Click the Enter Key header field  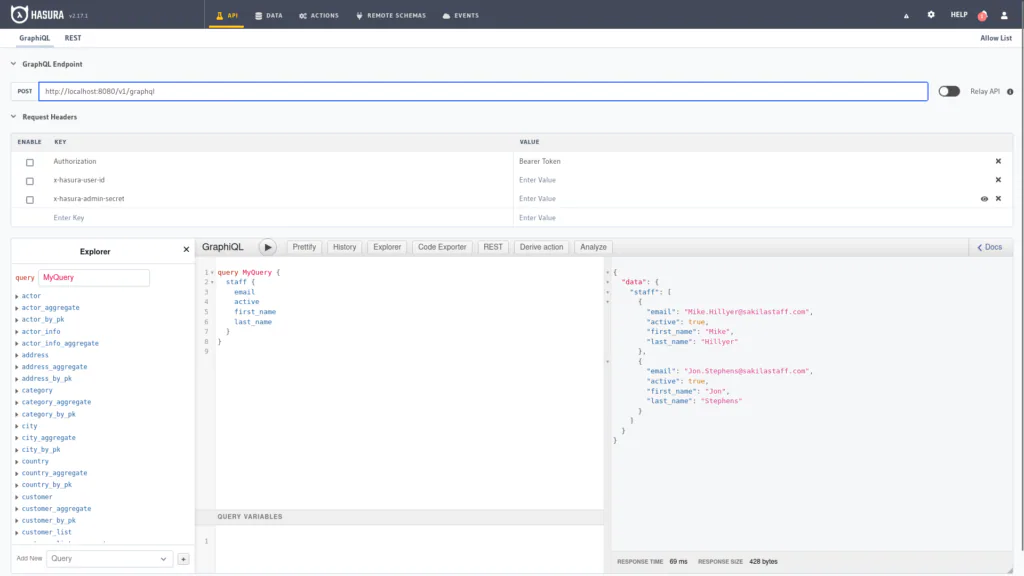[x=281, y=218]
